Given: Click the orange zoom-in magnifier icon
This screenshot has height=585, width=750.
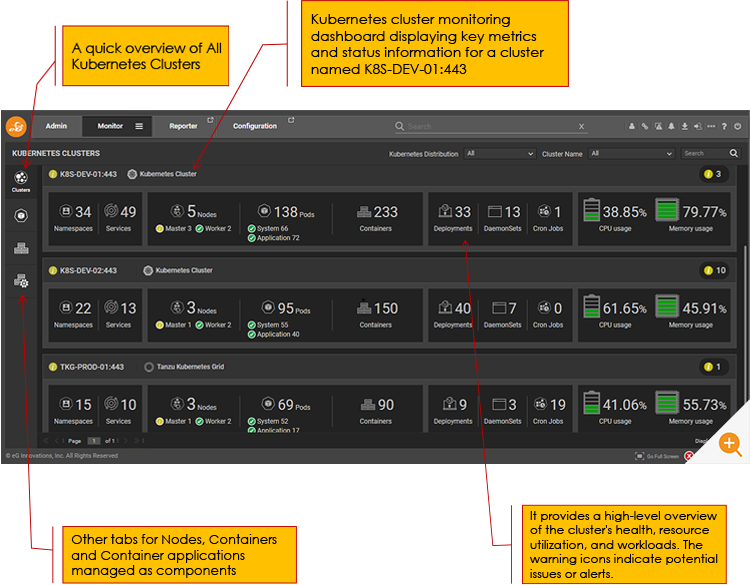Looking at the screenshot, I should 730,444.
